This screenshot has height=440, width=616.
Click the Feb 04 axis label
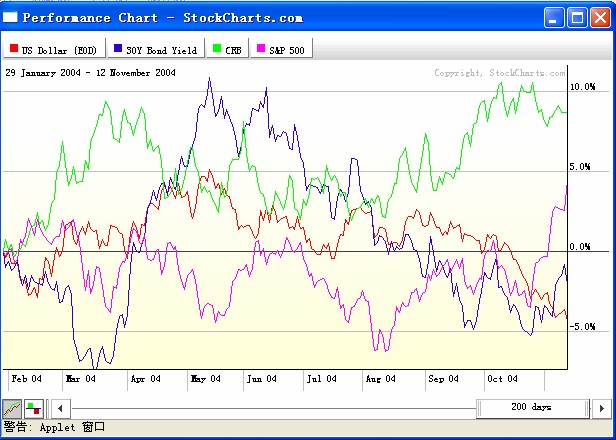click(26, 379)
